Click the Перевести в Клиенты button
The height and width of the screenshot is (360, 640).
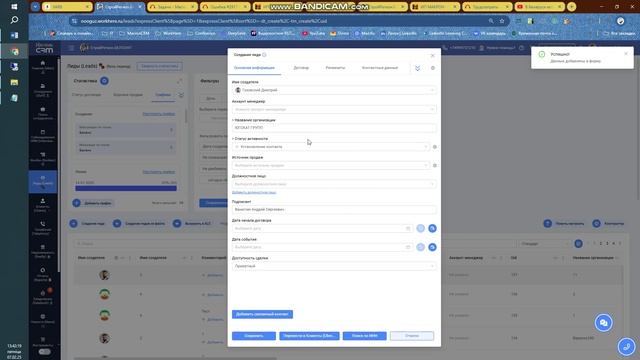point(309,336)
